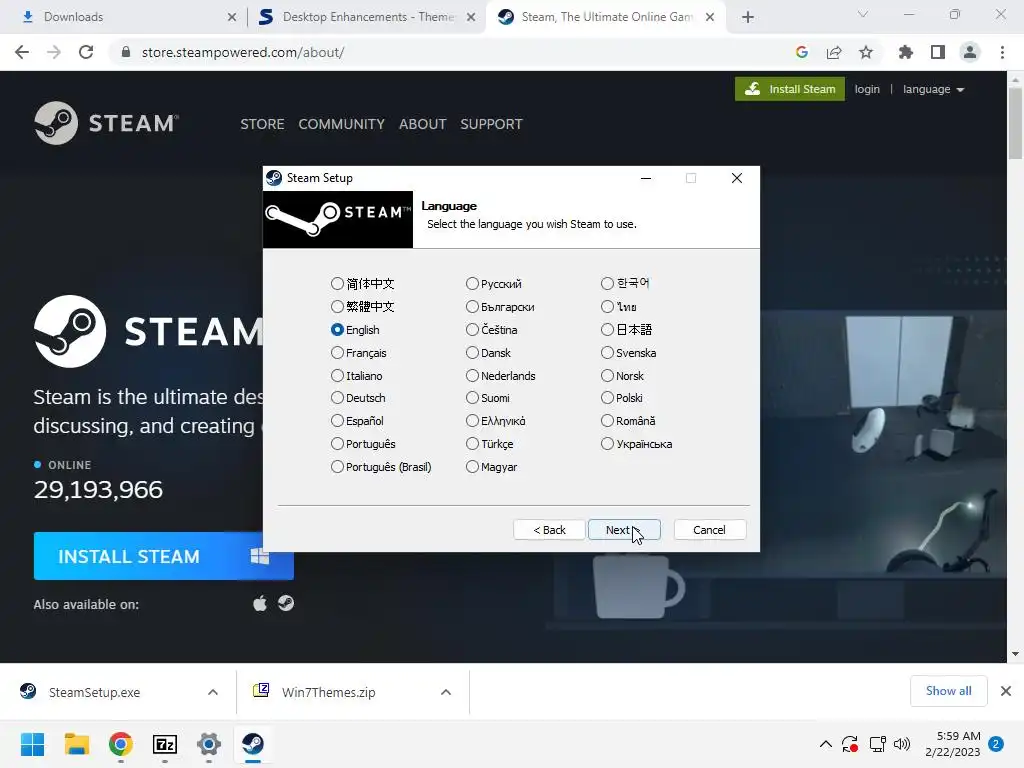
Task: Choose Українська language option
Action: coord(607,443)
